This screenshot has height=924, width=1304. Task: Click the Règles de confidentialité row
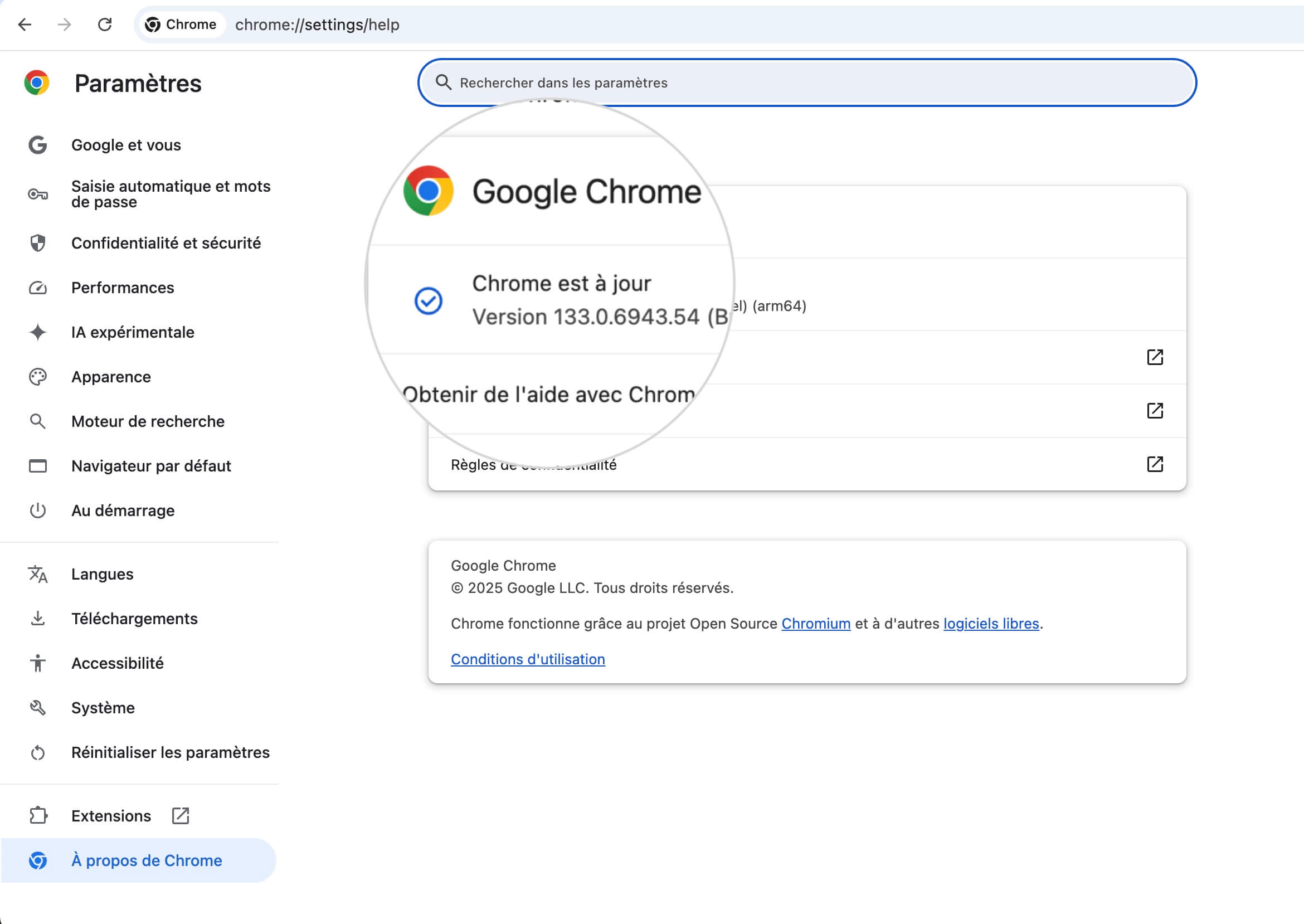(x=807, y=464)
